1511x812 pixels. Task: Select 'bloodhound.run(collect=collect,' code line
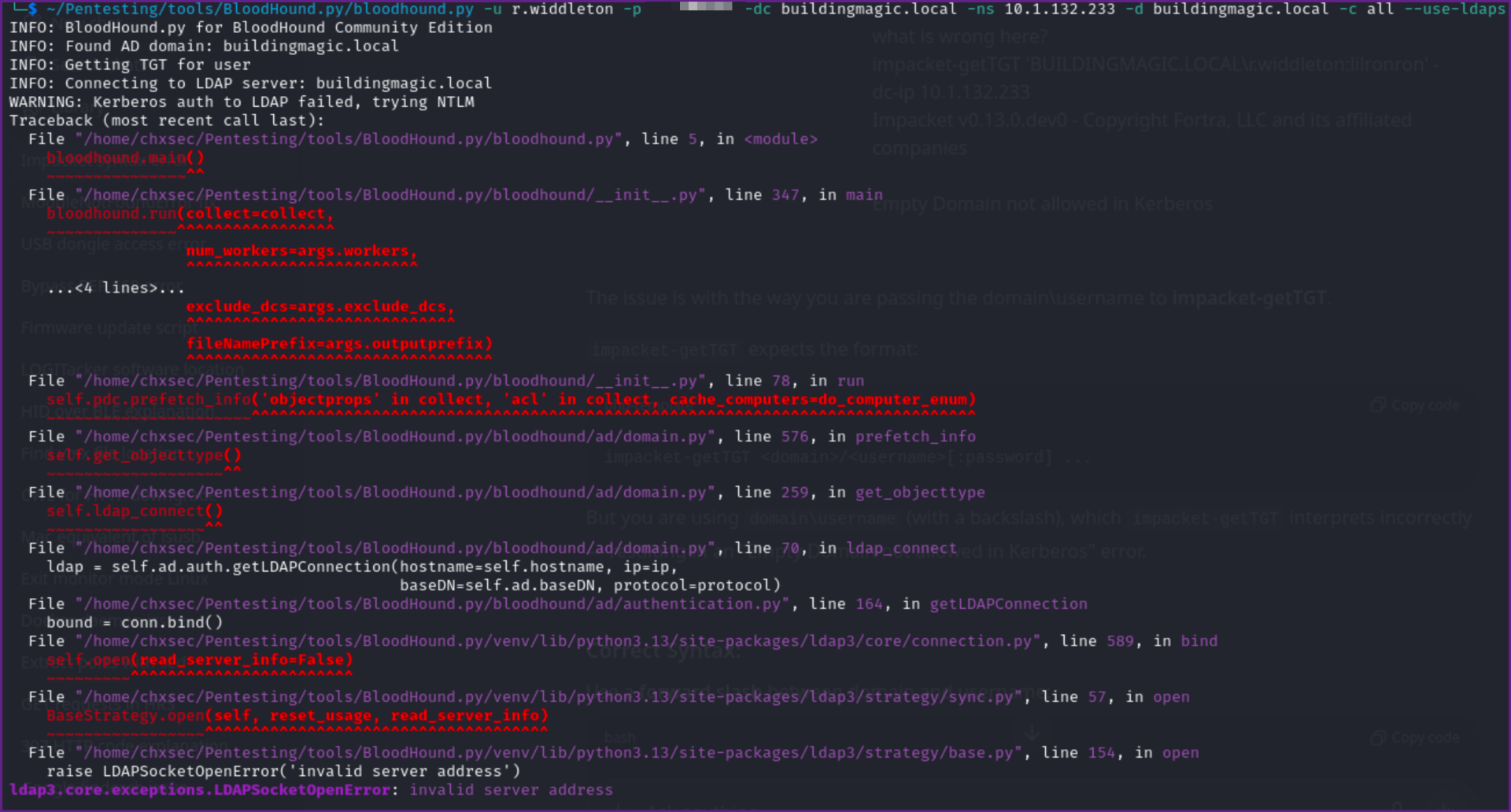click(x=190, y=213)
